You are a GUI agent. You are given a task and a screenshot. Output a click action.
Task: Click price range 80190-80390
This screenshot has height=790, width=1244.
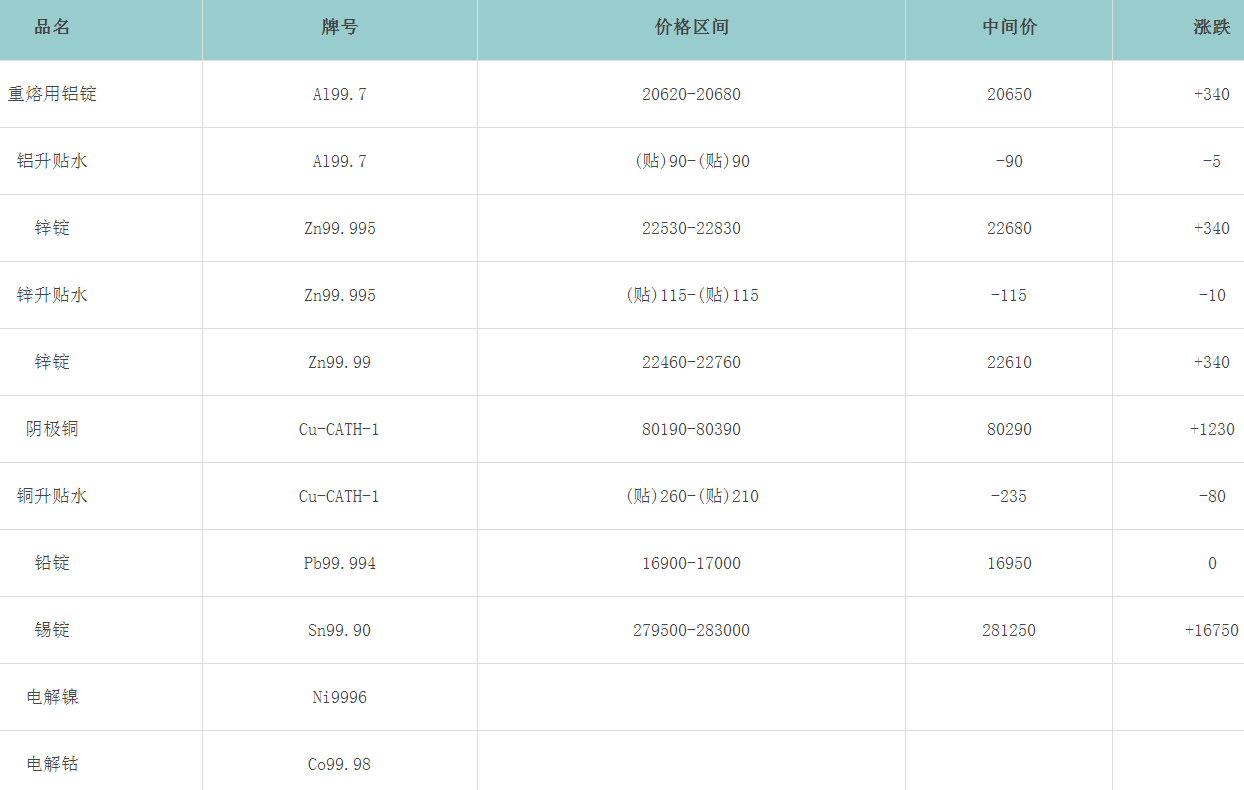coord(691,429)
